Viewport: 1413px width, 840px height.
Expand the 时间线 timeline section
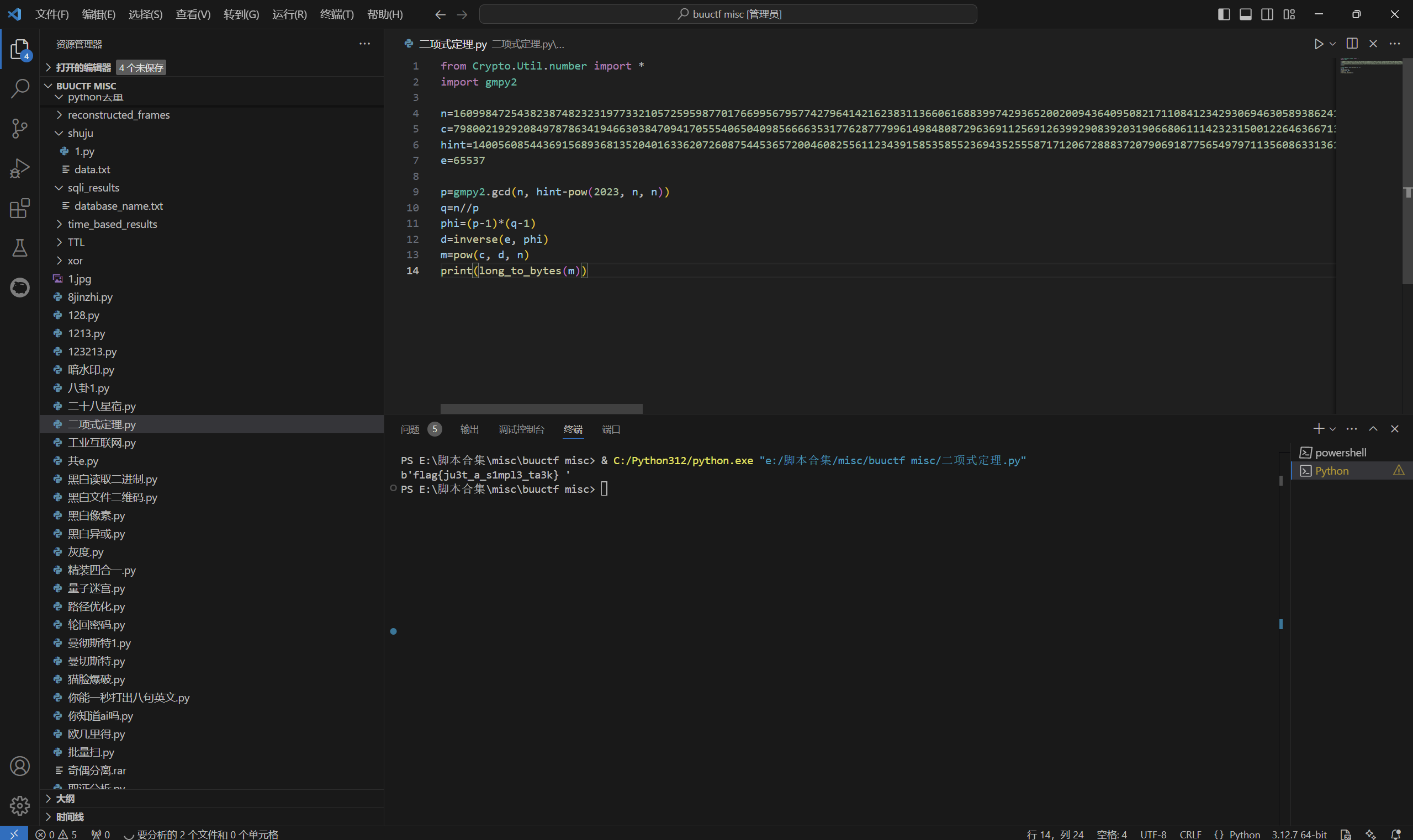pos(211,817)
